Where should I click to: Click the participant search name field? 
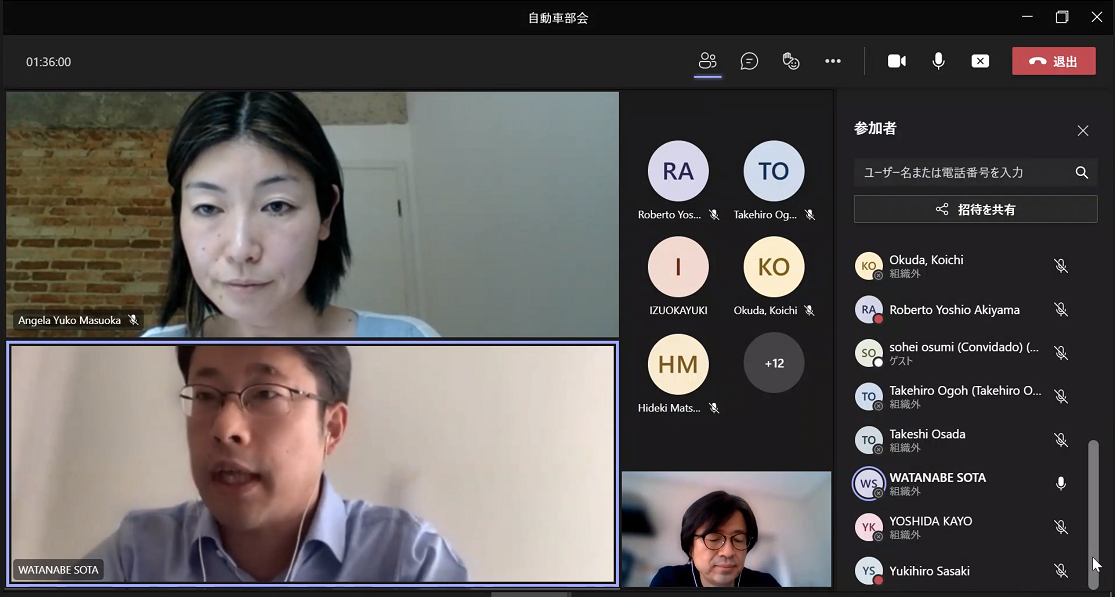coord(960,172)
